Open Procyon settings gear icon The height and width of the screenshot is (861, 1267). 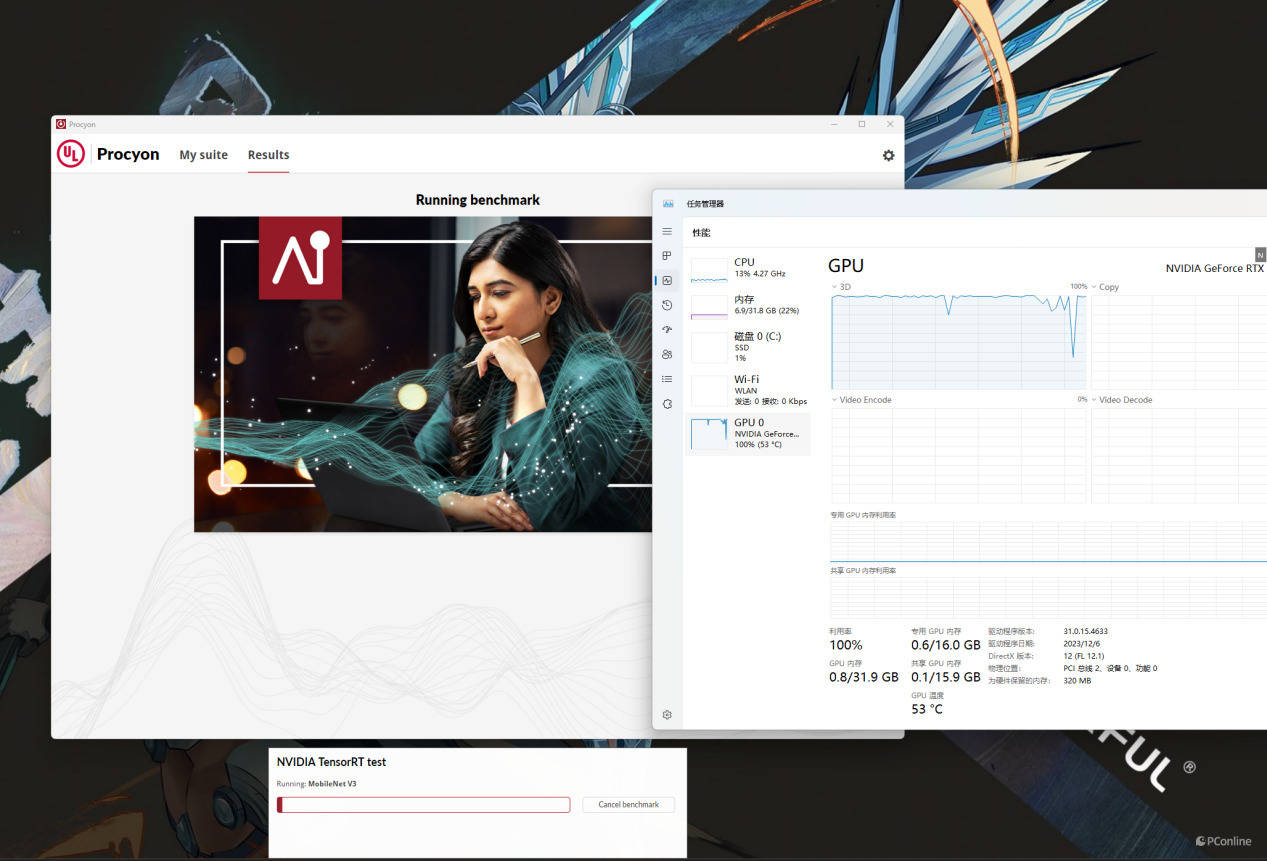(x=888, y=155)
